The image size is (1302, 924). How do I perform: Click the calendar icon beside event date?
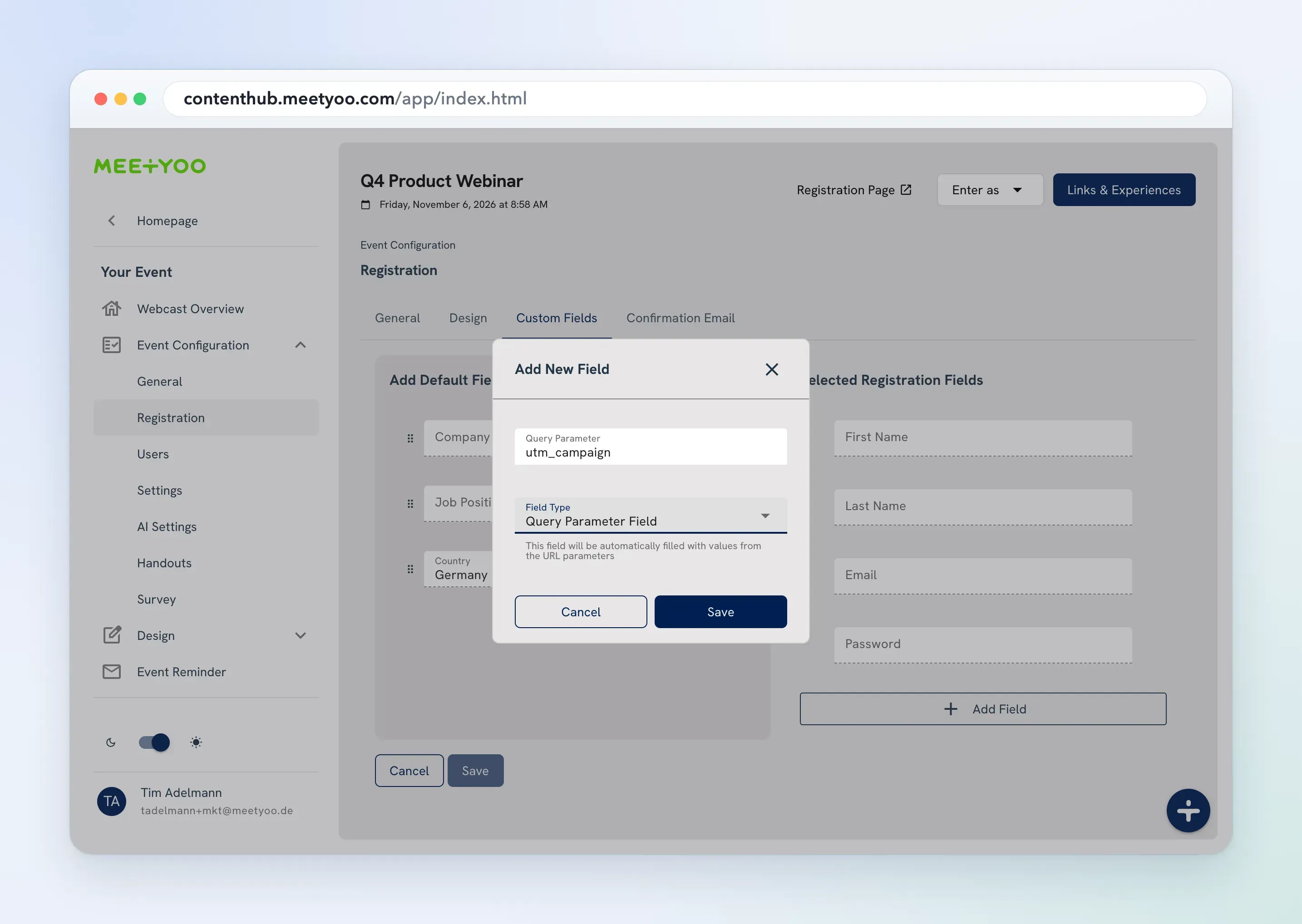365,204
